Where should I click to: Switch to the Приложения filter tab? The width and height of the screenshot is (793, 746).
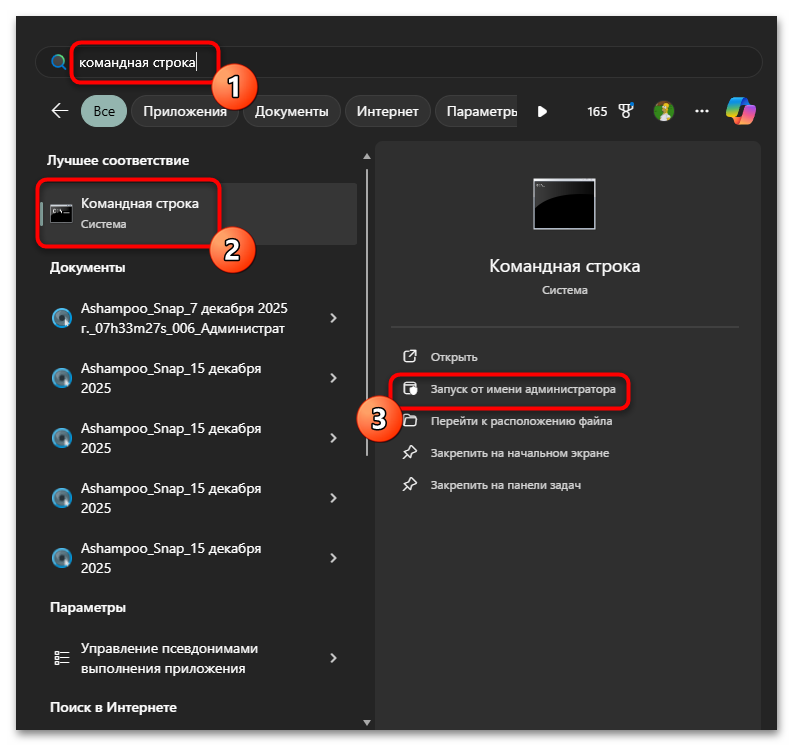185,111
